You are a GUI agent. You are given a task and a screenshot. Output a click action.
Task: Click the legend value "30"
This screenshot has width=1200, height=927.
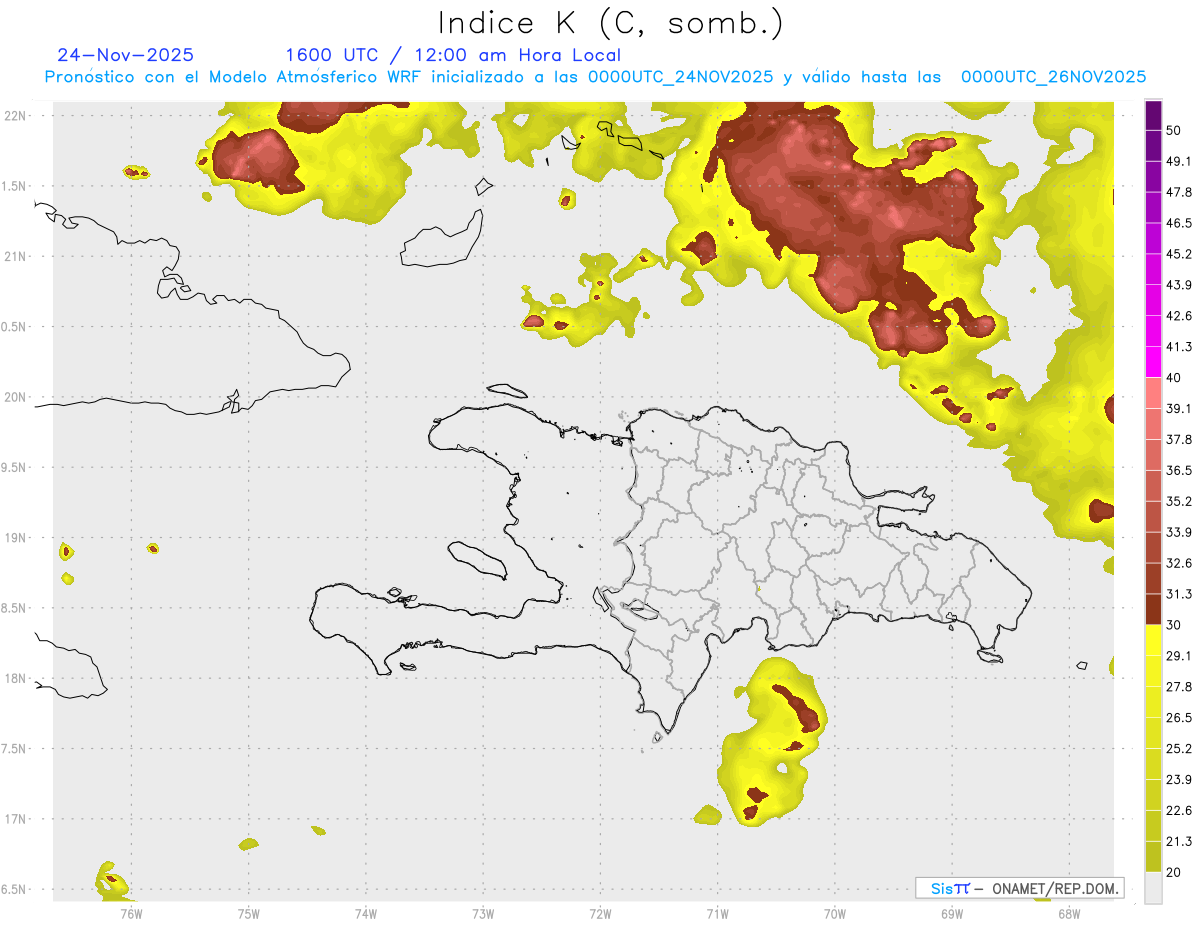(x=1174, y=625)
